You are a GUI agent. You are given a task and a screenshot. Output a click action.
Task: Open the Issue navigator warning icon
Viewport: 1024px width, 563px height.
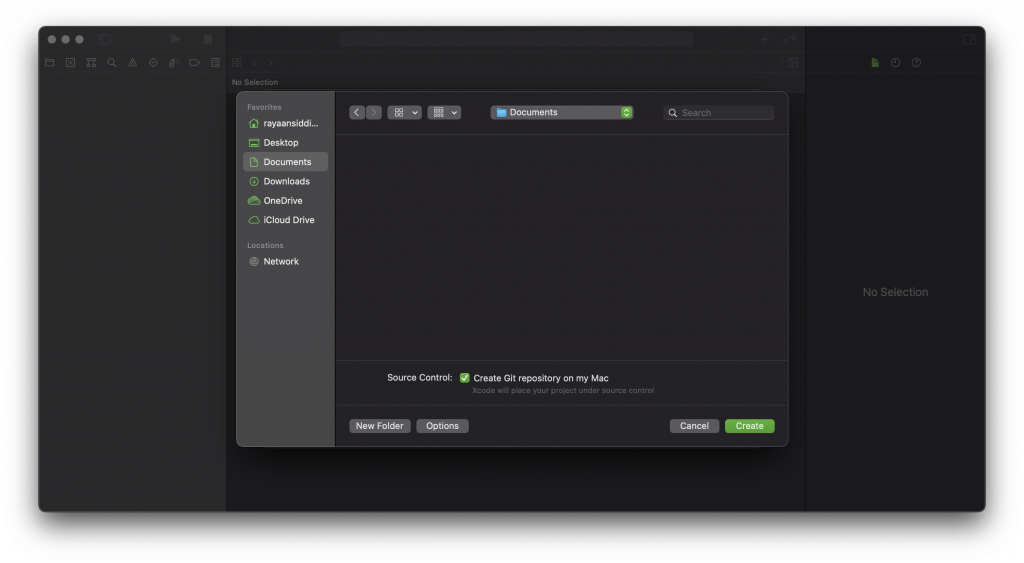(133, 63)
